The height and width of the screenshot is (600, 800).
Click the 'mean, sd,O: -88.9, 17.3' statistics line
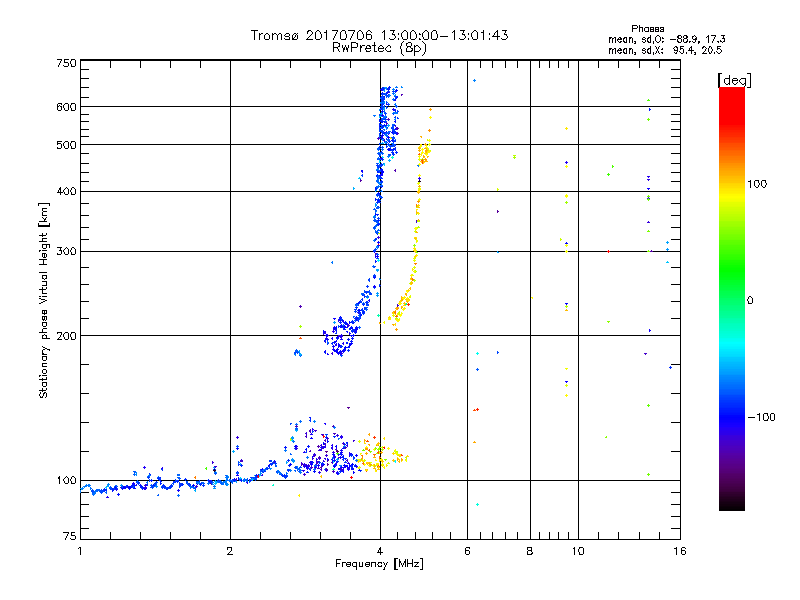667,39
